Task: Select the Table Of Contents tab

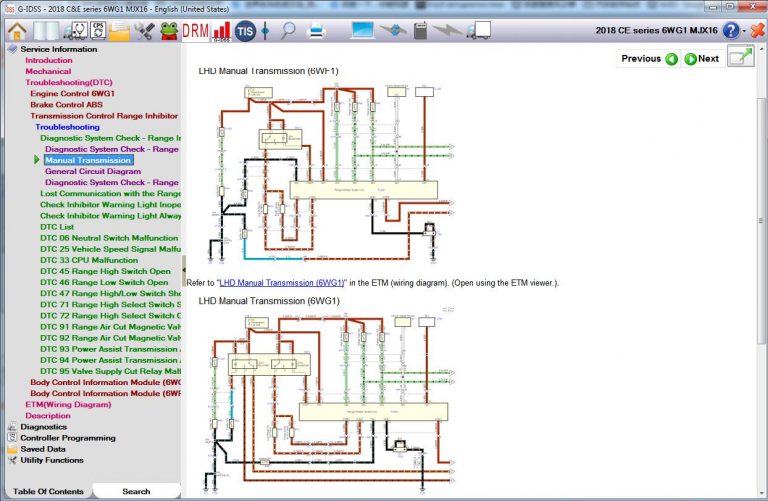Action: click(x=48, y=491)
